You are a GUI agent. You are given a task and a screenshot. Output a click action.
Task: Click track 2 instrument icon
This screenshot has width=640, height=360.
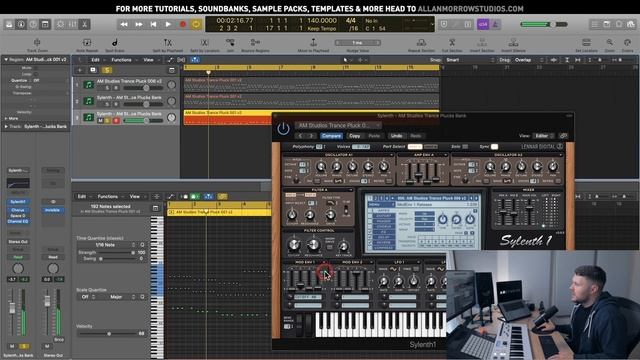pos(88,101)
